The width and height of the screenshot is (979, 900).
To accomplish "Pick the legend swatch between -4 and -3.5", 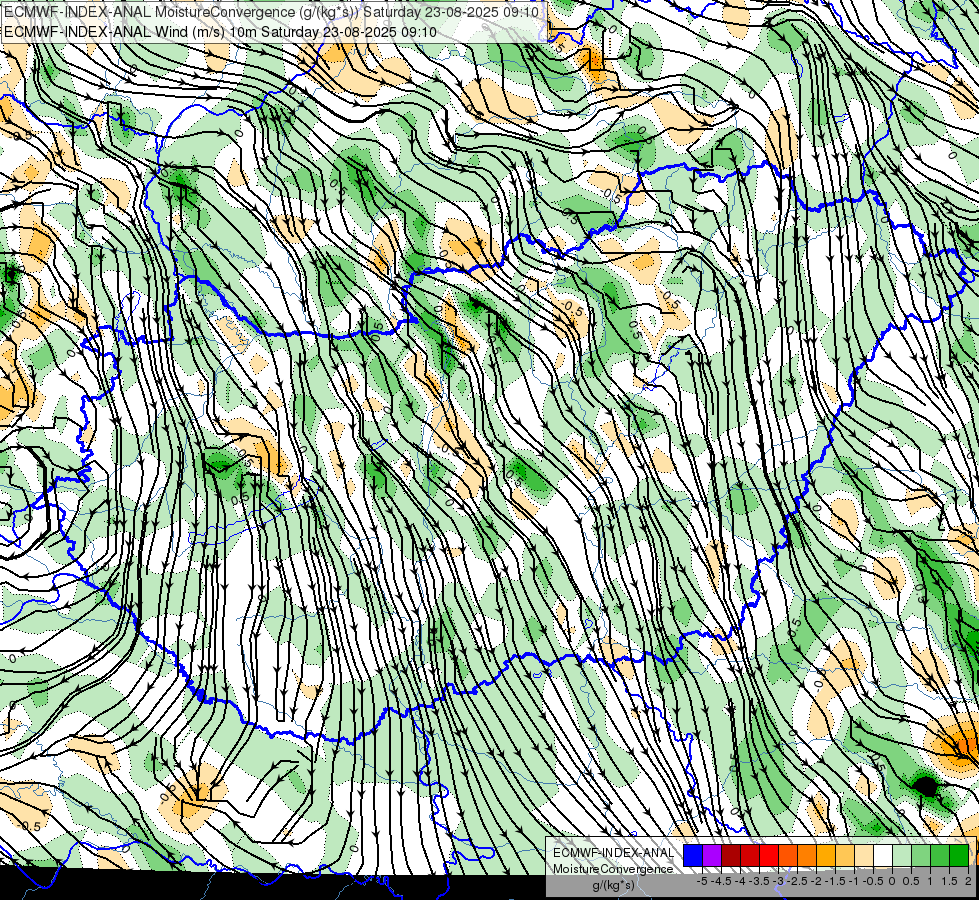I will coord(750,855).
